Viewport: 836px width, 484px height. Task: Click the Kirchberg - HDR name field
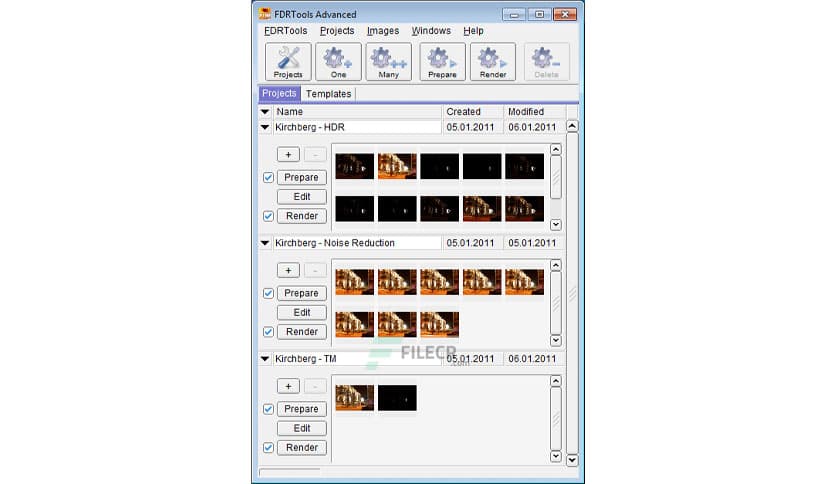(x=357, y=127)
